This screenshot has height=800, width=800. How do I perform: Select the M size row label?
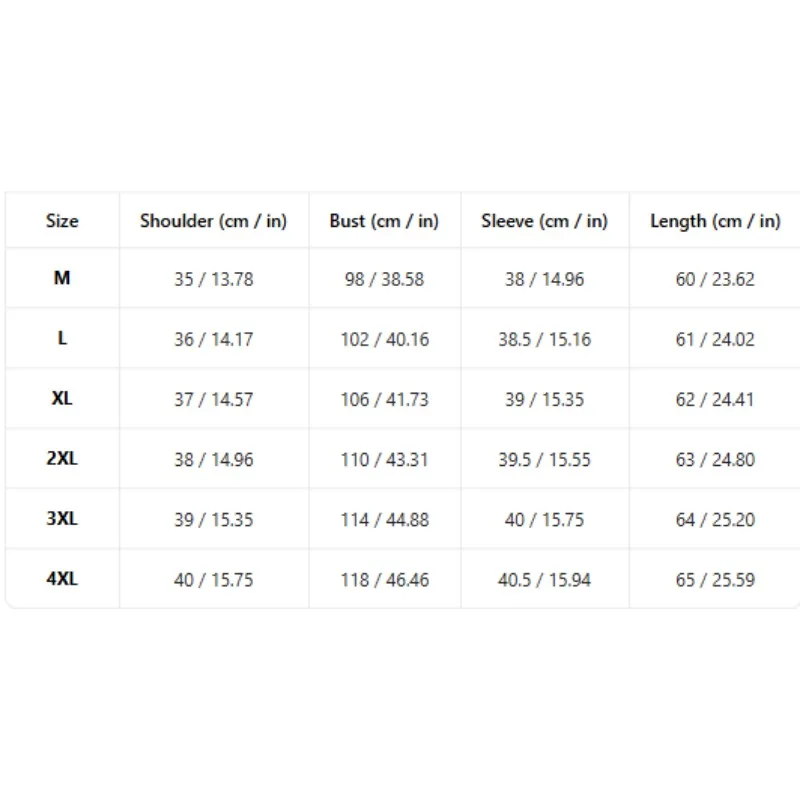tap(62, 278)
